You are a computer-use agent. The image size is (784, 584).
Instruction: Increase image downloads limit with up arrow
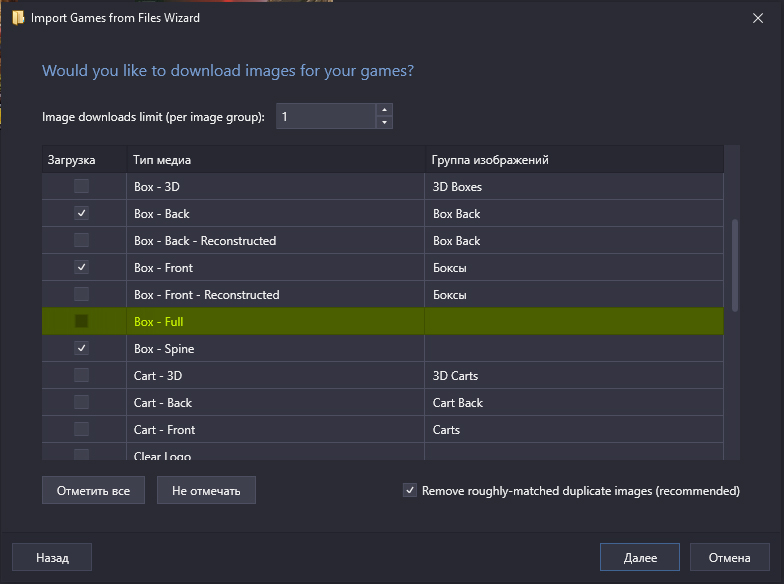click(x=384, y=110)
